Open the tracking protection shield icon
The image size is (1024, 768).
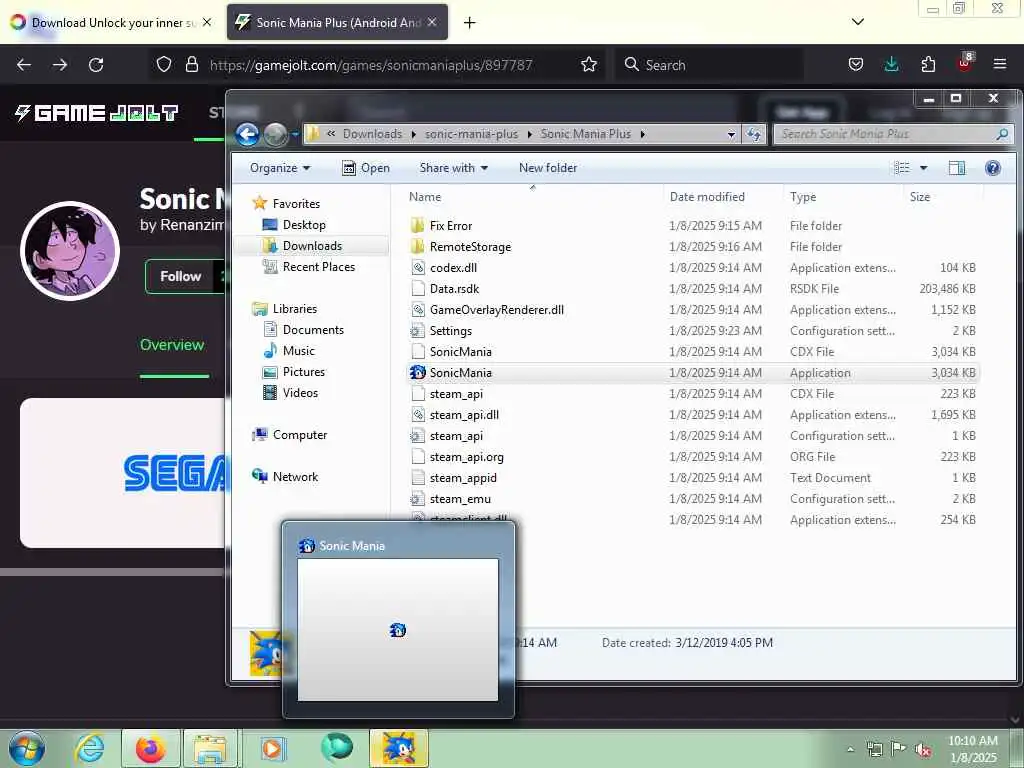coord(164,65)
